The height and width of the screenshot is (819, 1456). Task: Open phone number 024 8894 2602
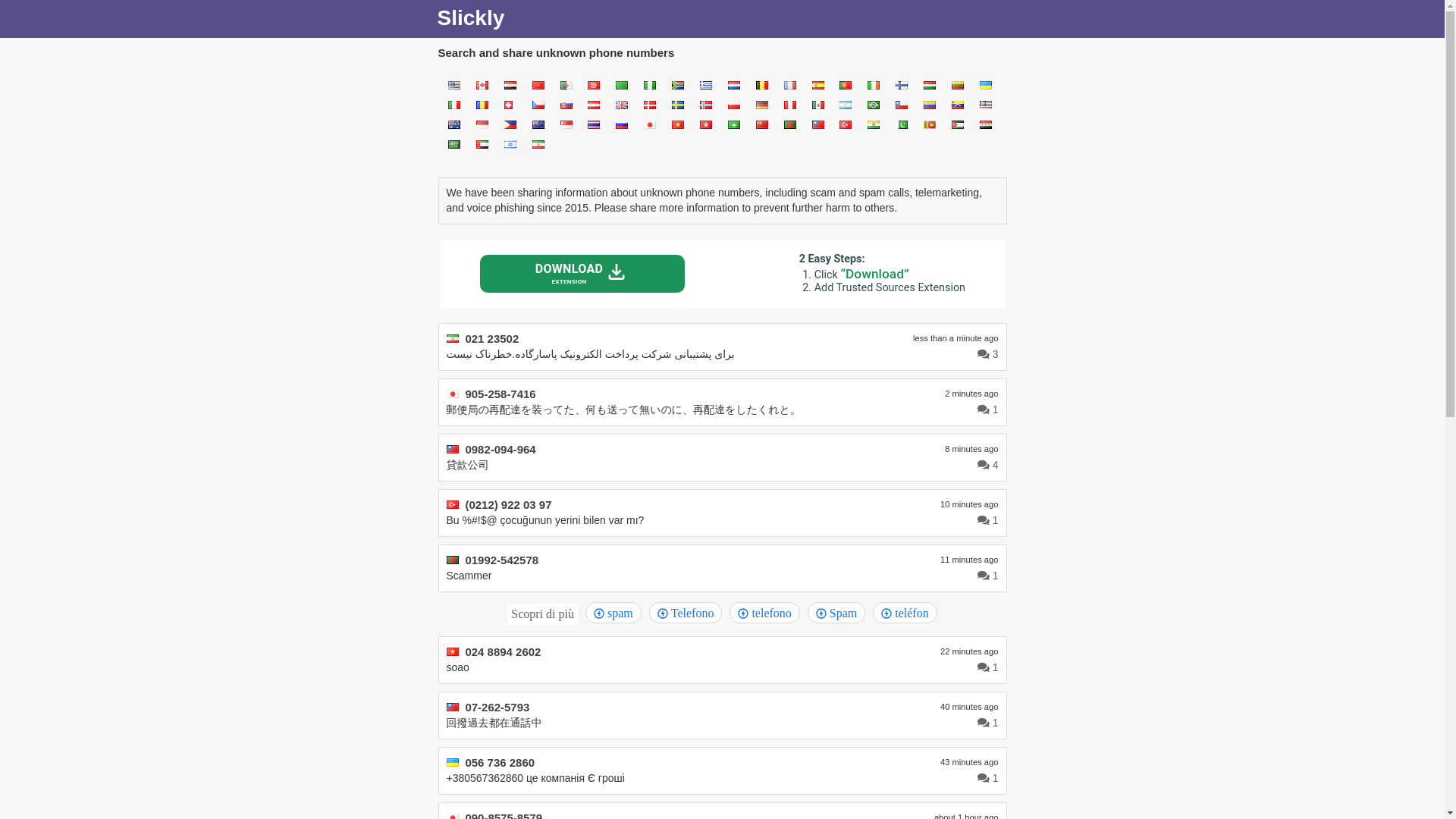(x=503, y=652)
